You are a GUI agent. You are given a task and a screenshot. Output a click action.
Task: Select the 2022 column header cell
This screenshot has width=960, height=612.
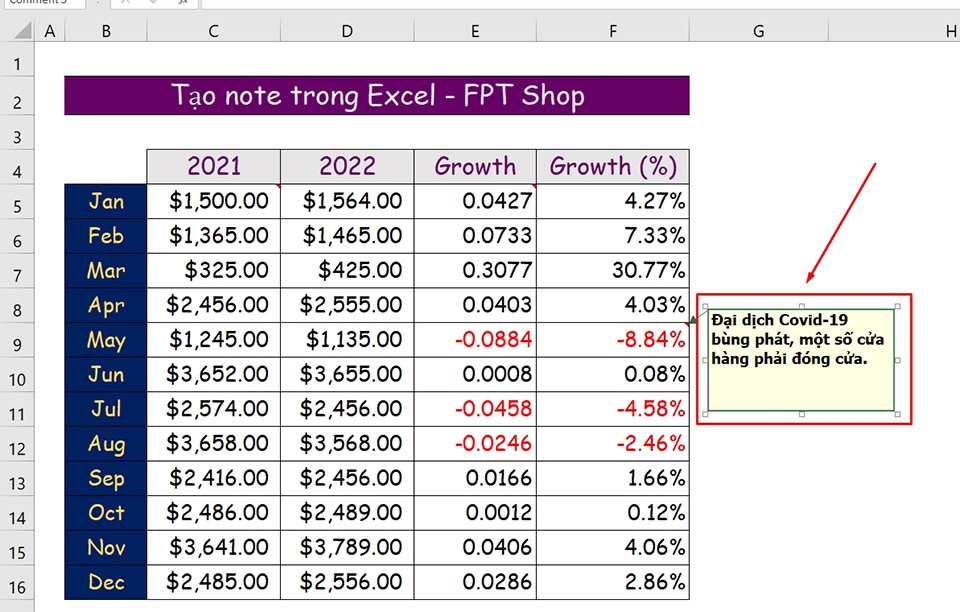tap(346, 166)
